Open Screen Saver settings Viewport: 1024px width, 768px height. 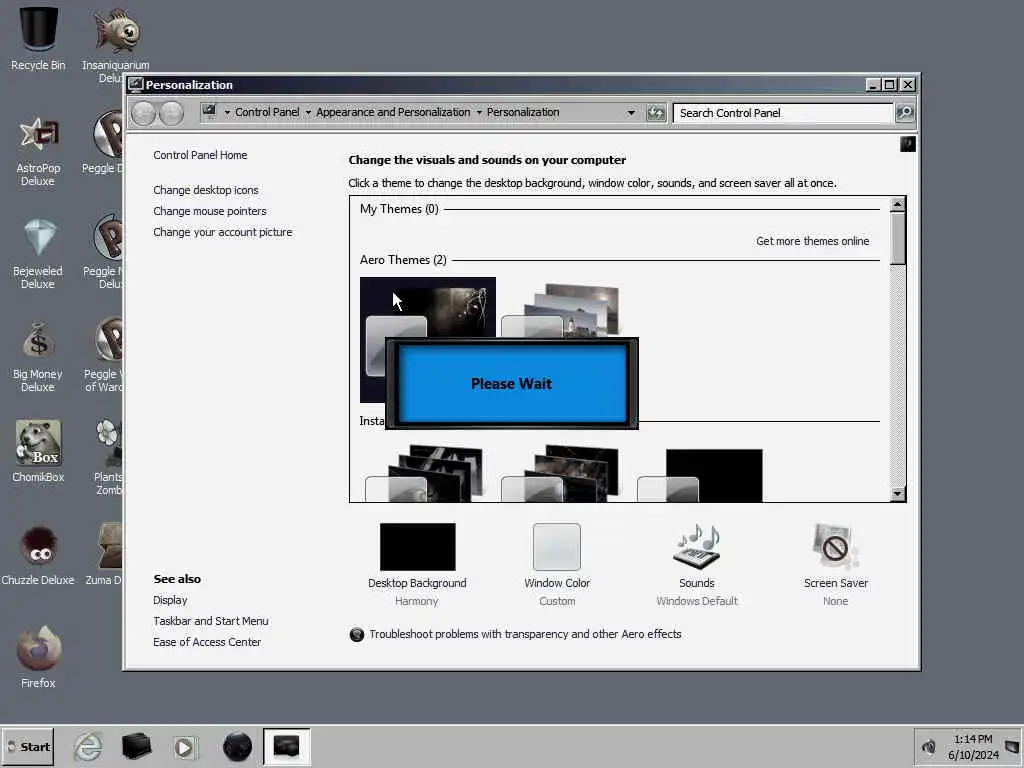pyautogui.click(x=836, y=565)
